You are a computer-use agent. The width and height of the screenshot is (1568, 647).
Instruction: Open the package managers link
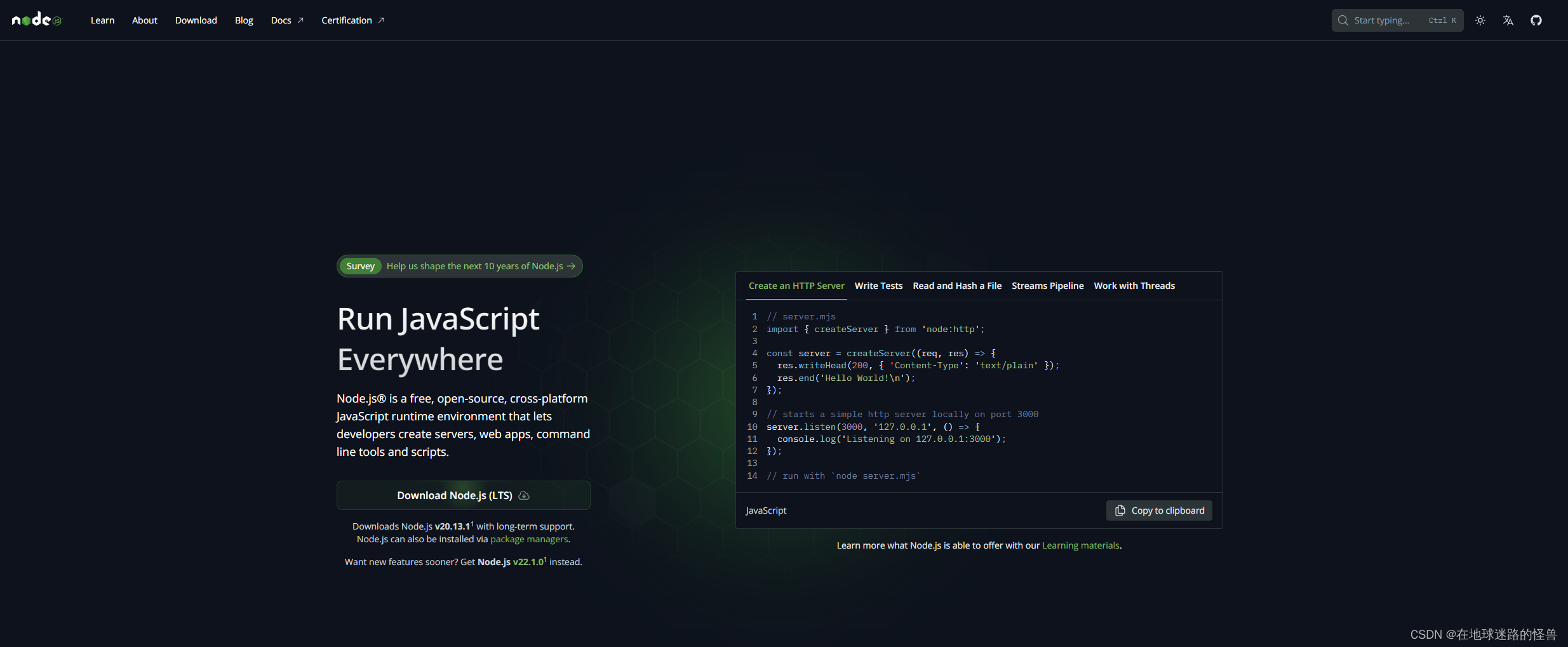pyautogui.click(x=529, y=539)
